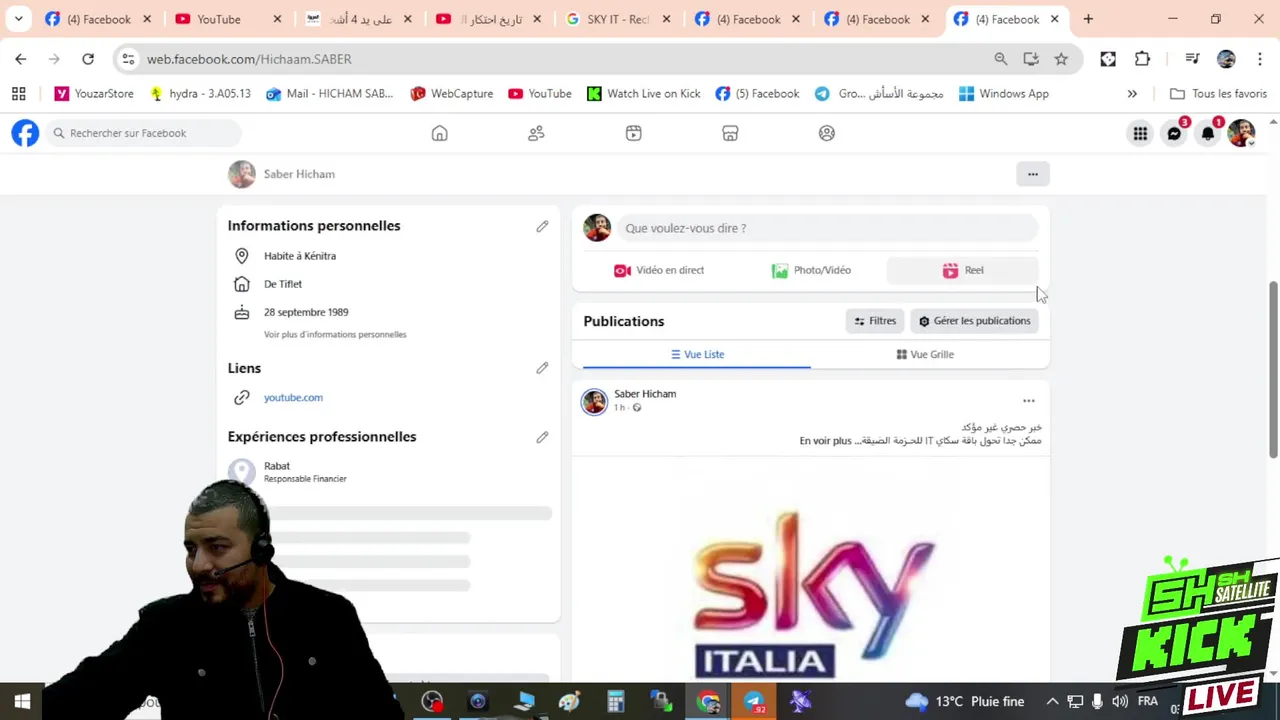This screenshot has height=720, width=1280.
Task: Expand hidden bookmarks with the double chevron
Action: point(1132,94)
